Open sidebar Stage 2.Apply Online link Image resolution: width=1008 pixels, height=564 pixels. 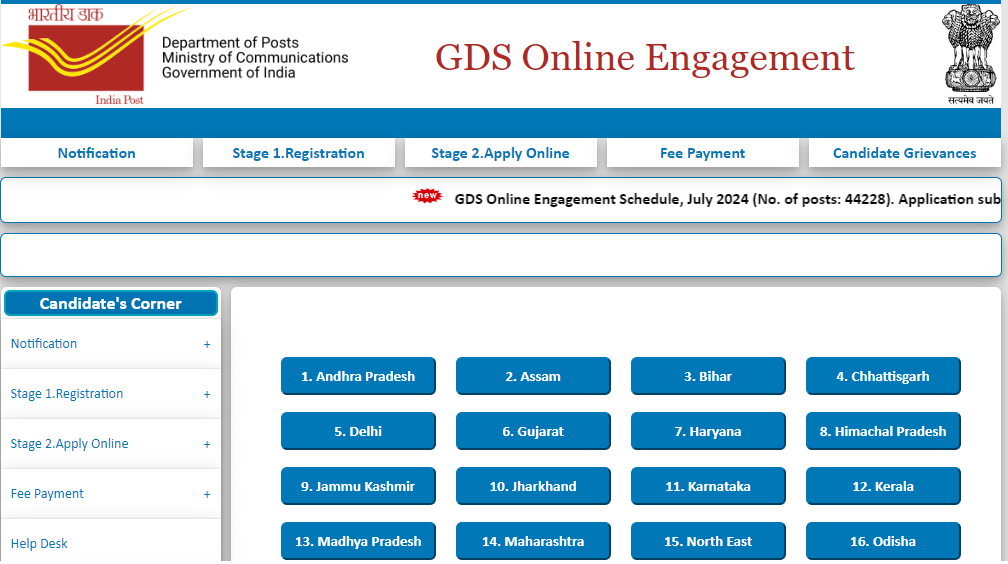[69, 444]
